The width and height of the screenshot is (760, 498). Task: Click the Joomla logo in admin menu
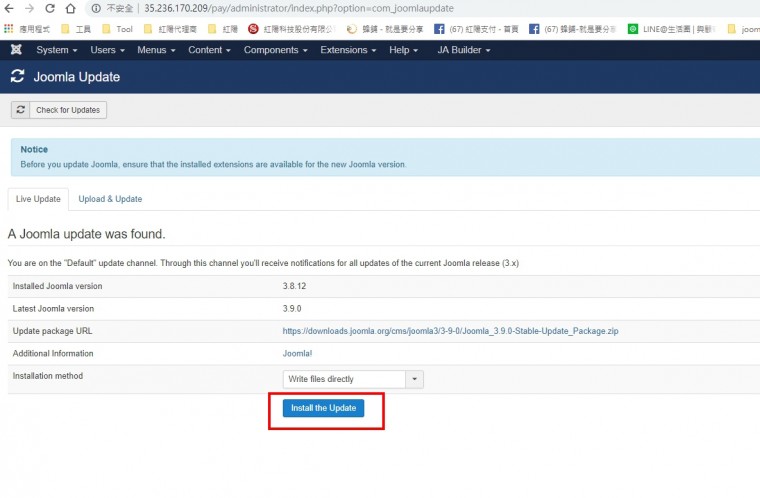pyautogui.click(x=16, y=50)
